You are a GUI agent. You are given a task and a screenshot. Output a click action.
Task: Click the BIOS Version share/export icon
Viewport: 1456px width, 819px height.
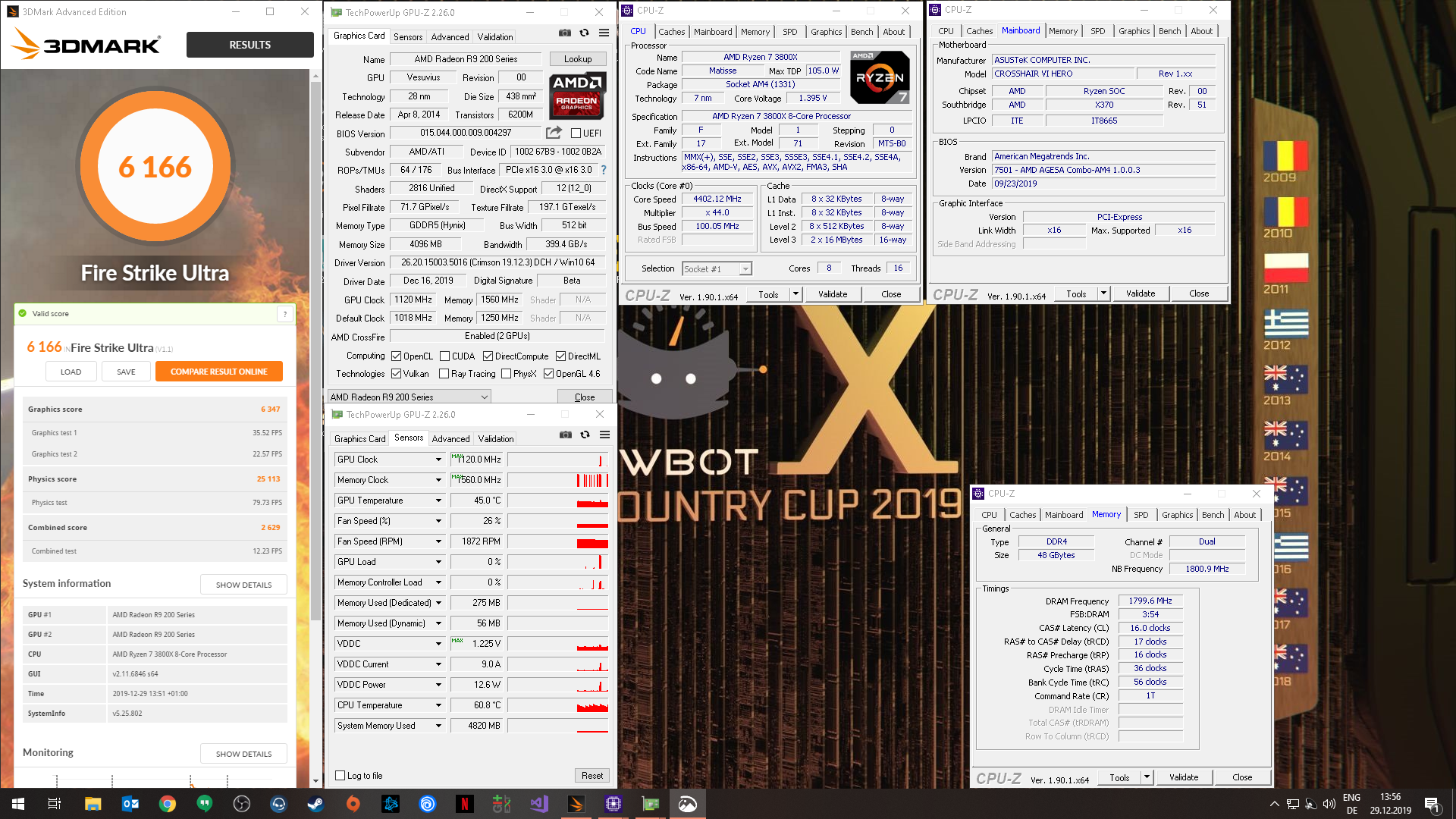point(554,133)
